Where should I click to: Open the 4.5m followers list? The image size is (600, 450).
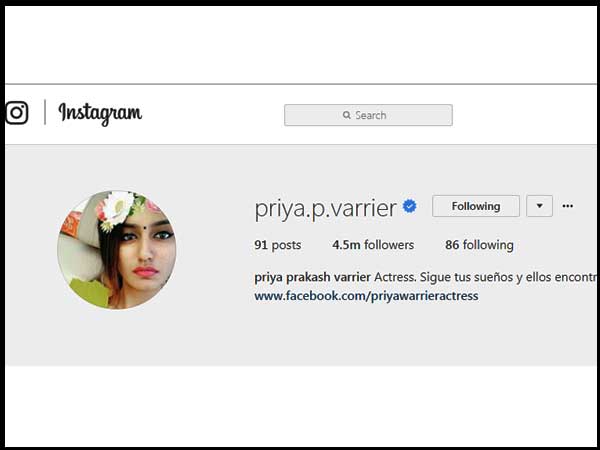373,245
